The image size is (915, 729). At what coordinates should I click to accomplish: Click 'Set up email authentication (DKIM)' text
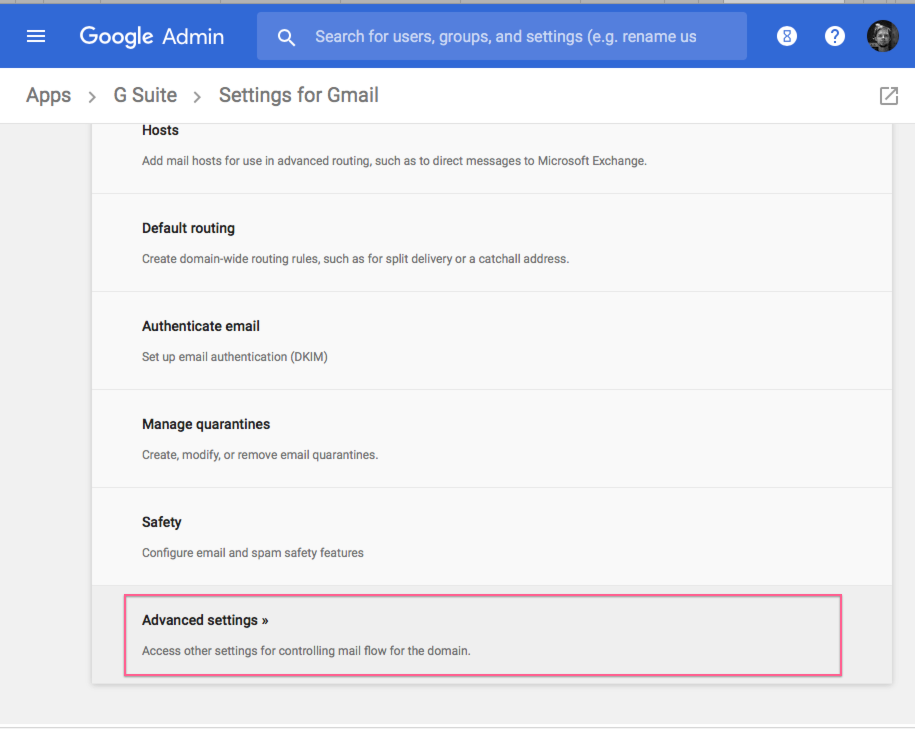click(235, 357)
